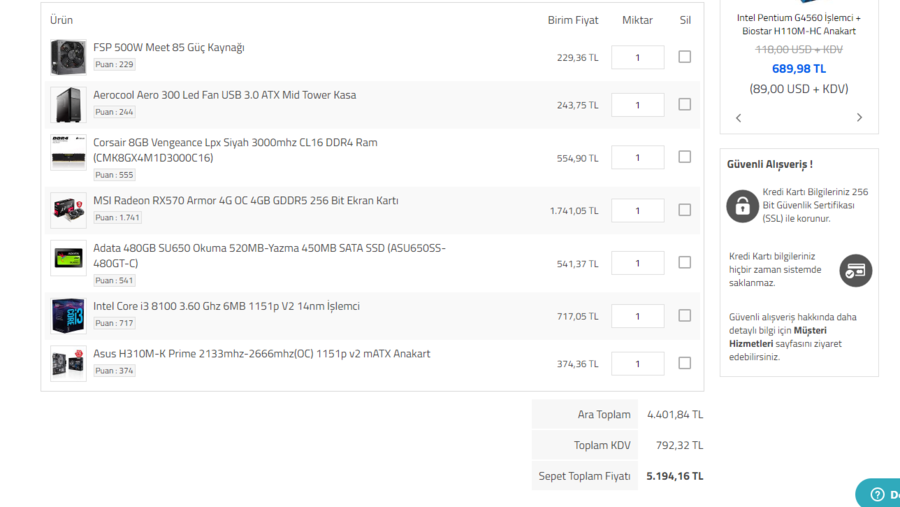900x507 pixels.
Task: Go to previous product in carousel
Action: click(x=739, y=118)
